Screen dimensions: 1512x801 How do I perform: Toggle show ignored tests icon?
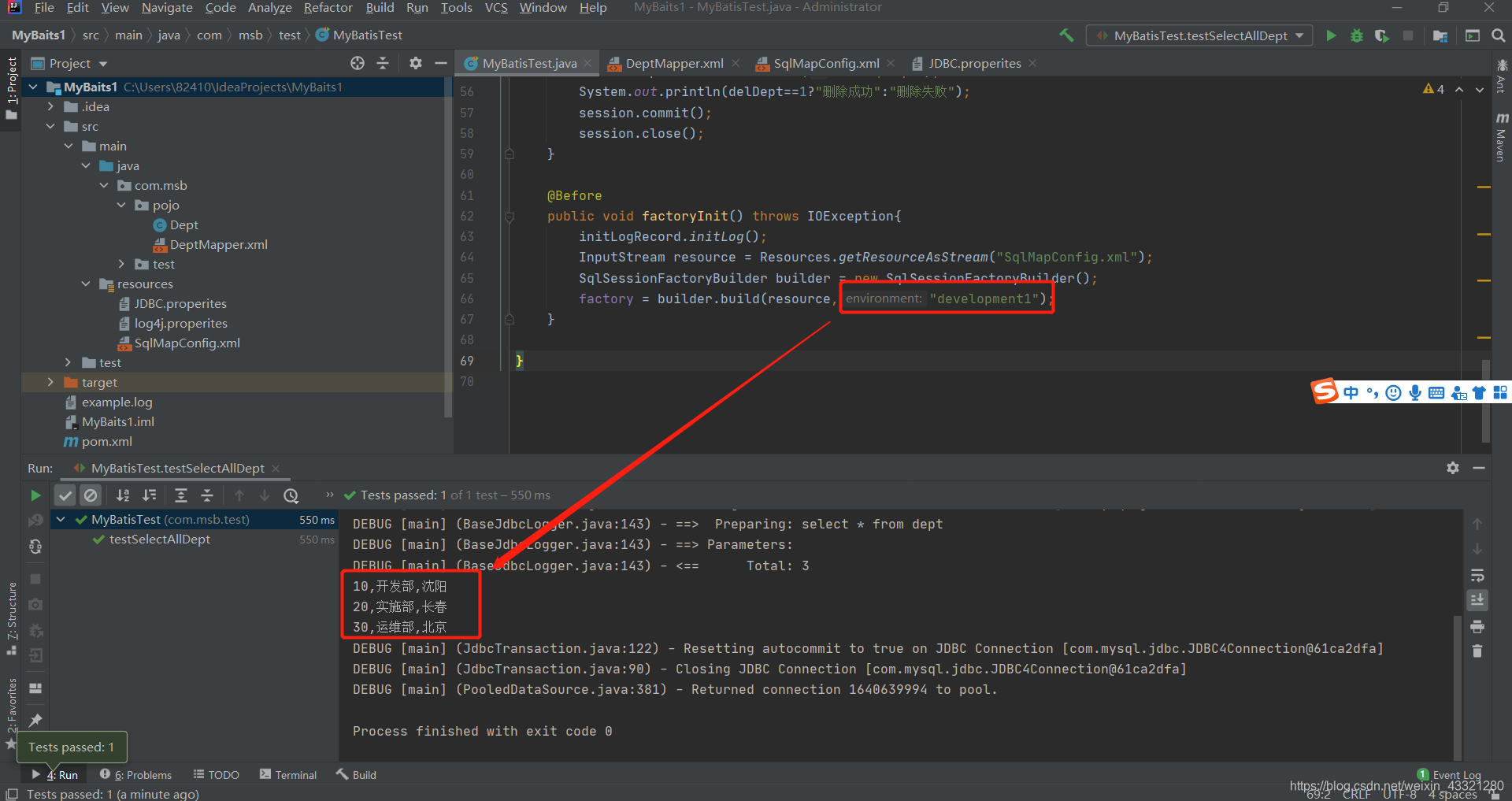click(91, 495)
